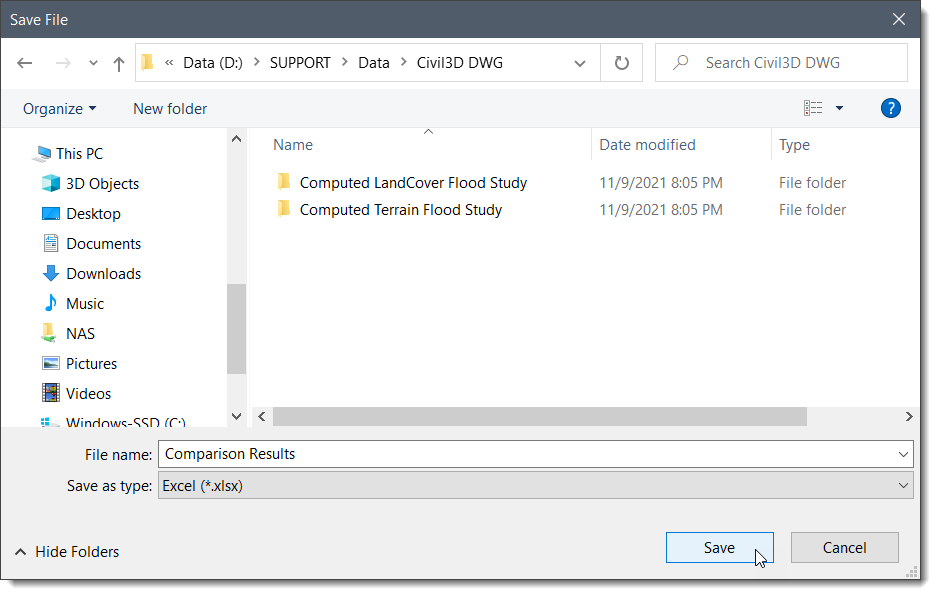Expand the hidden breadcrumb path chevrons
This screenshot has width=936, height=595.
point(170,63)
